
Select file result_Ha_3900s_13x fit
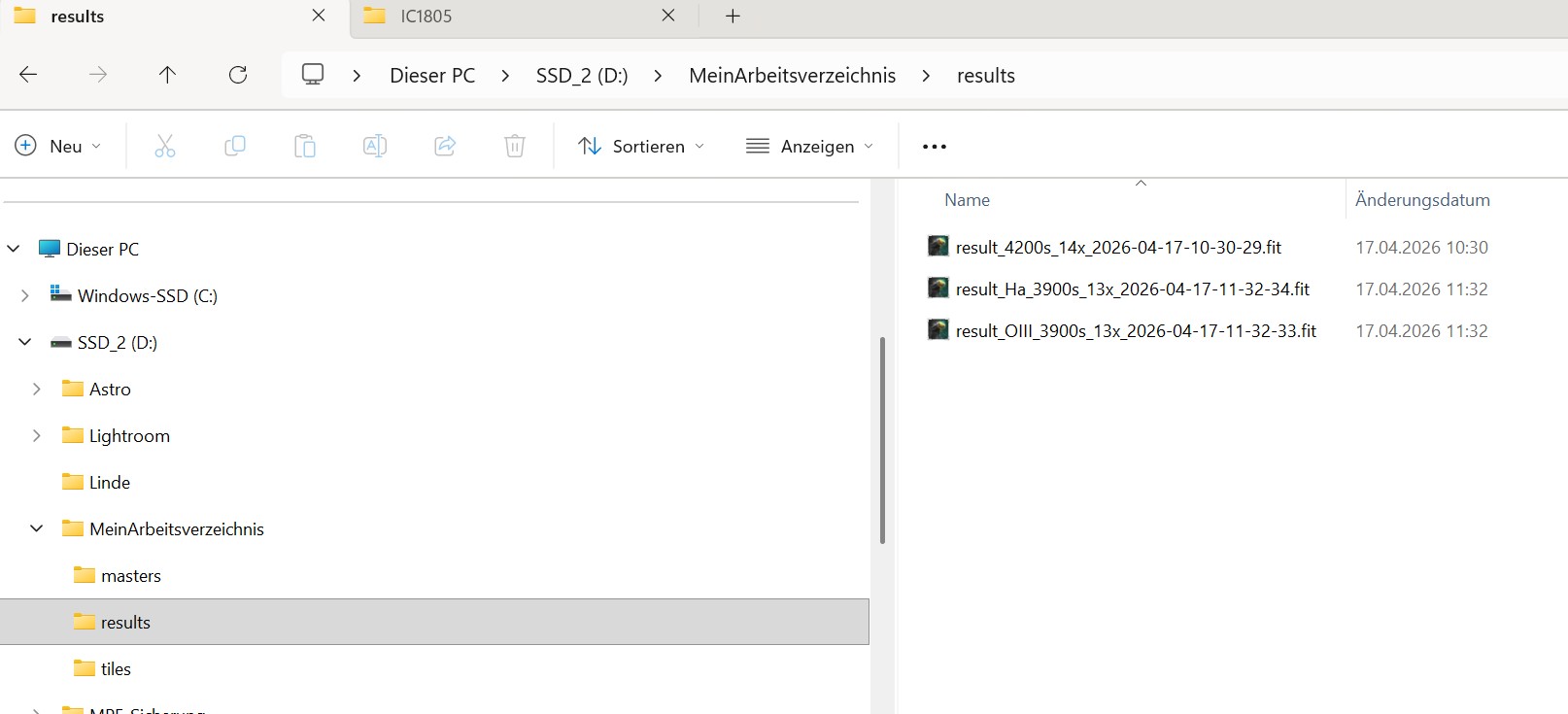1132,289
